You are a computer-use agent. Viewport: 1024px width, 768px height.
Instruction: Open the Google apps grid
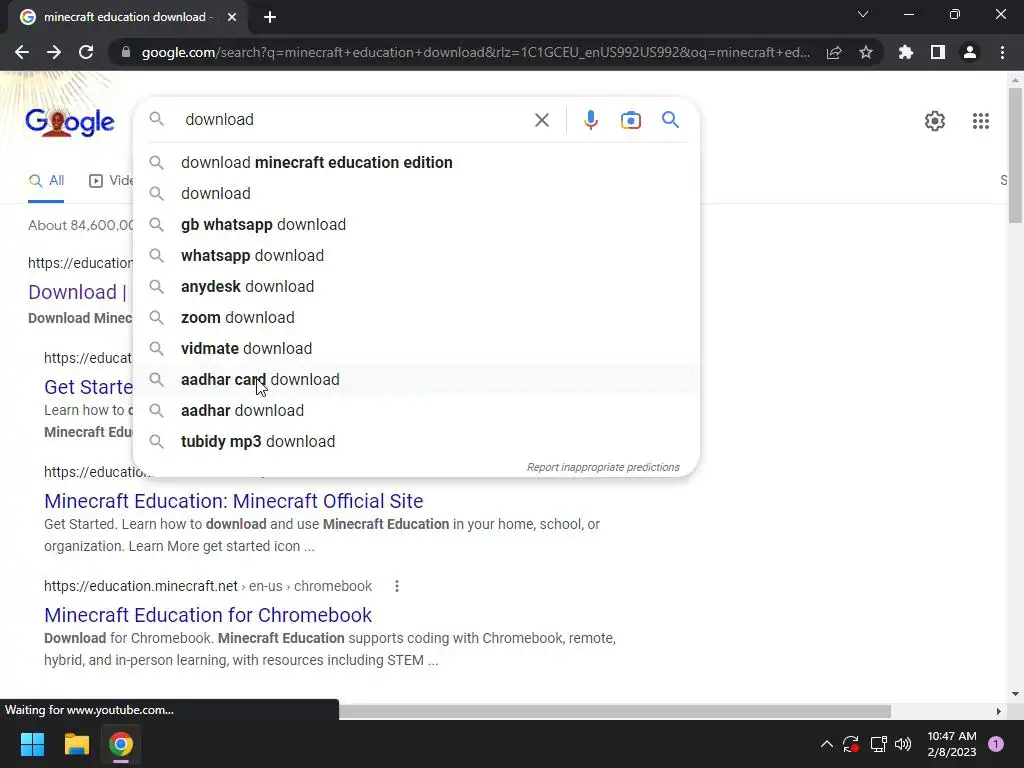[980, 121]
